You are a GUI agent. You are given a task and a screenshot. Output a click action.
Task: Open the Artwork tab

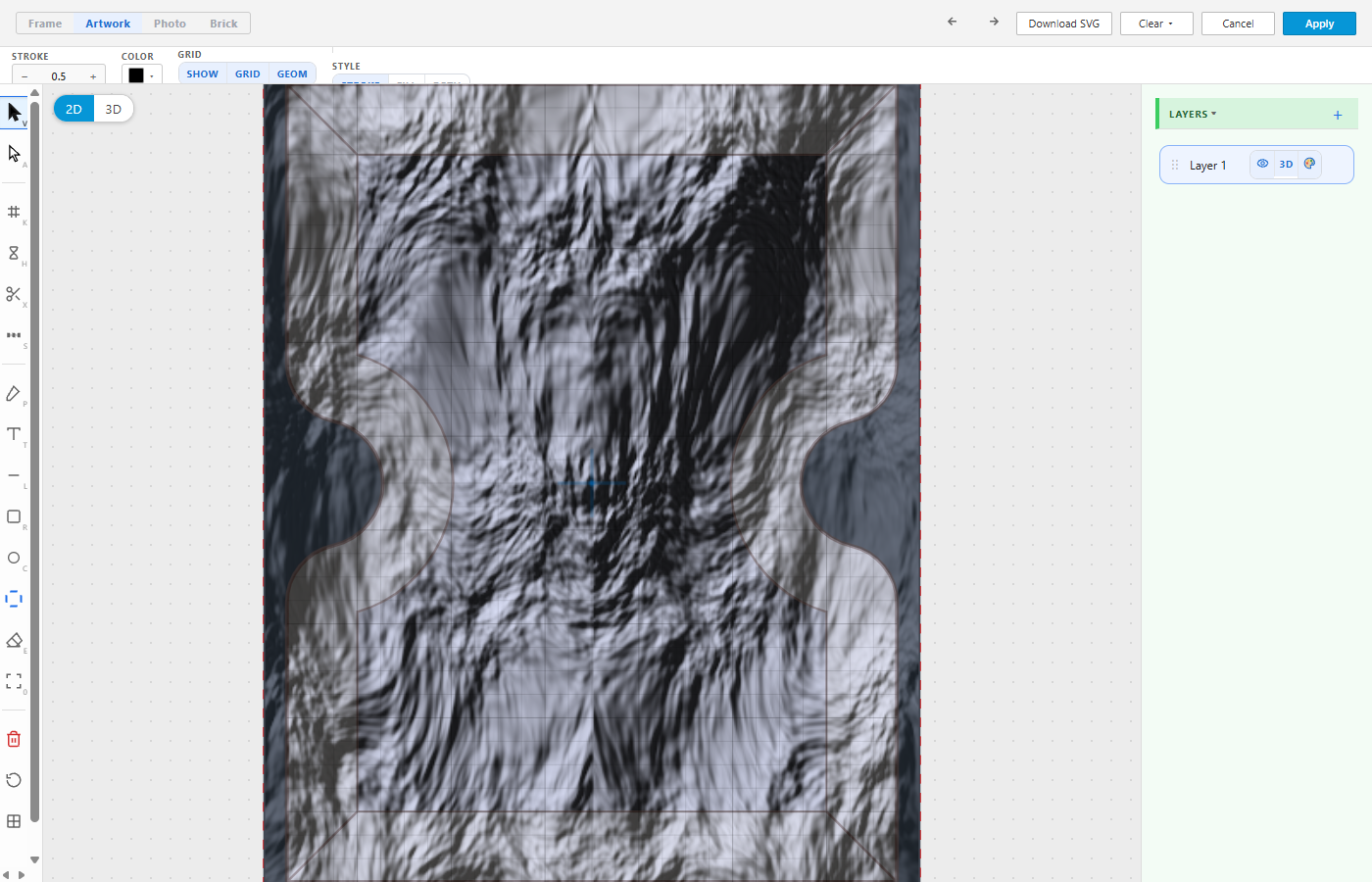108,24
